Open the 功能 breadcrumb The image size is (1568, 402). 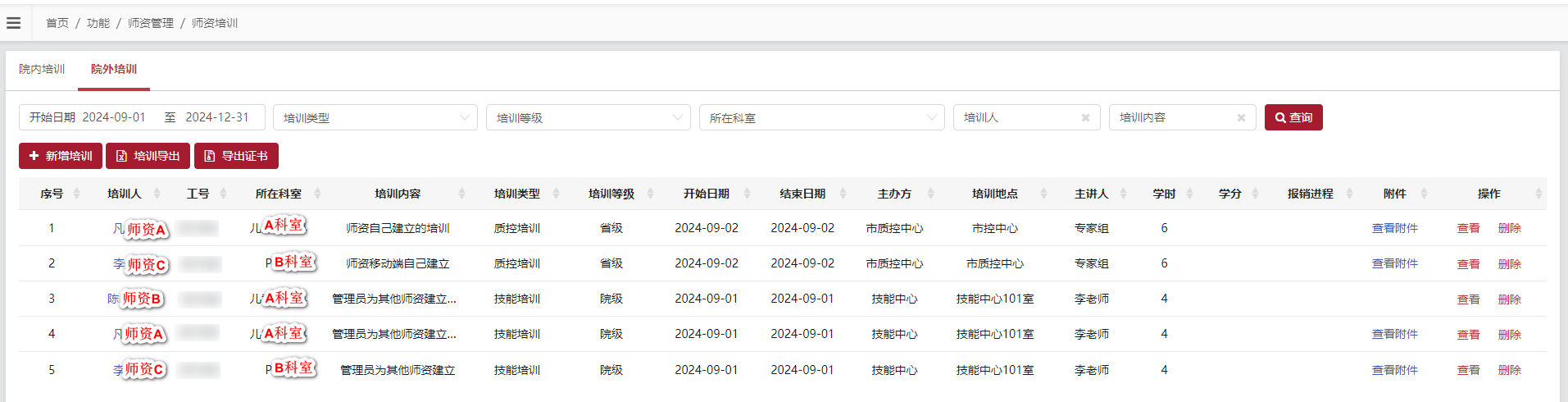[x=98, y=23]
